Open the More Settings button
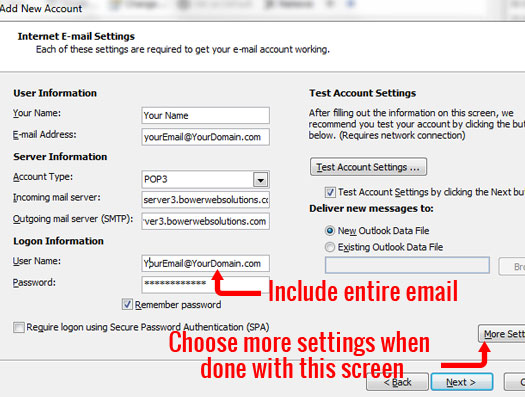The image size is (525, 397). 502,334
